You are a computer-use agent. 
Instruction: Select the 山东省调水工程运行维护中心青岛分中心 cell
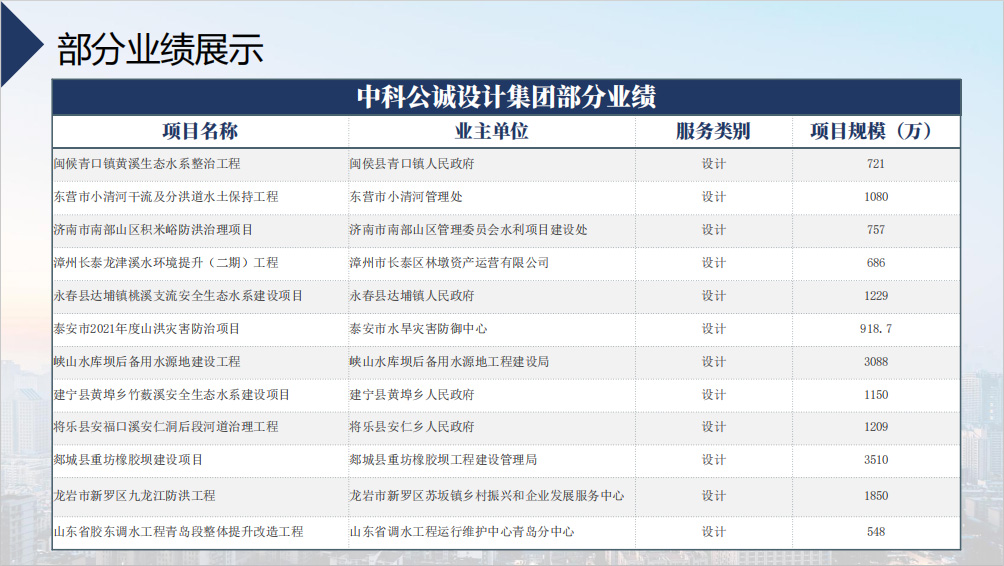point(461,532)
